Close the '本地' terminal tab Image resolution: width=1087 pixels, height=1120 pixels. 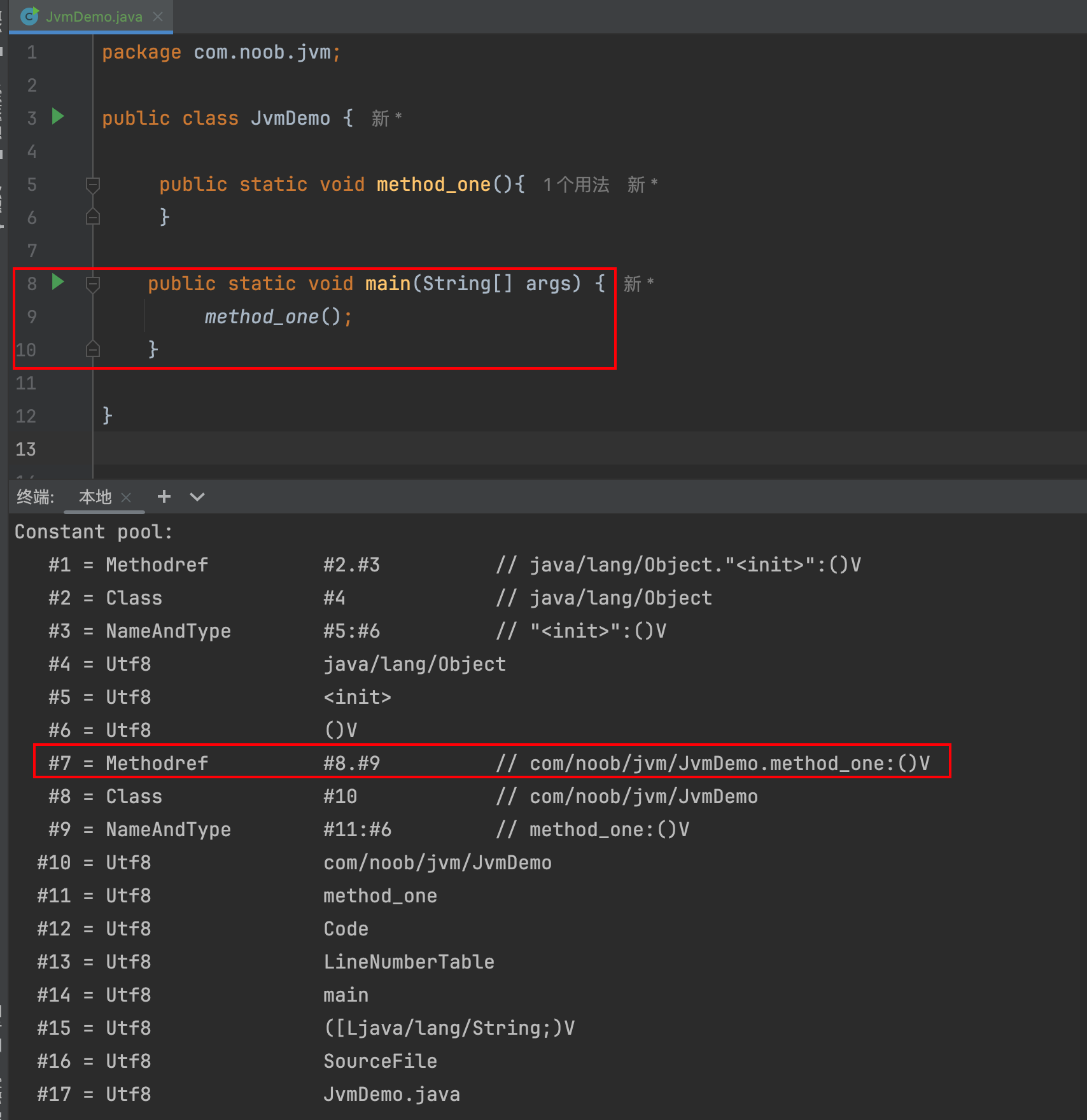126,498
